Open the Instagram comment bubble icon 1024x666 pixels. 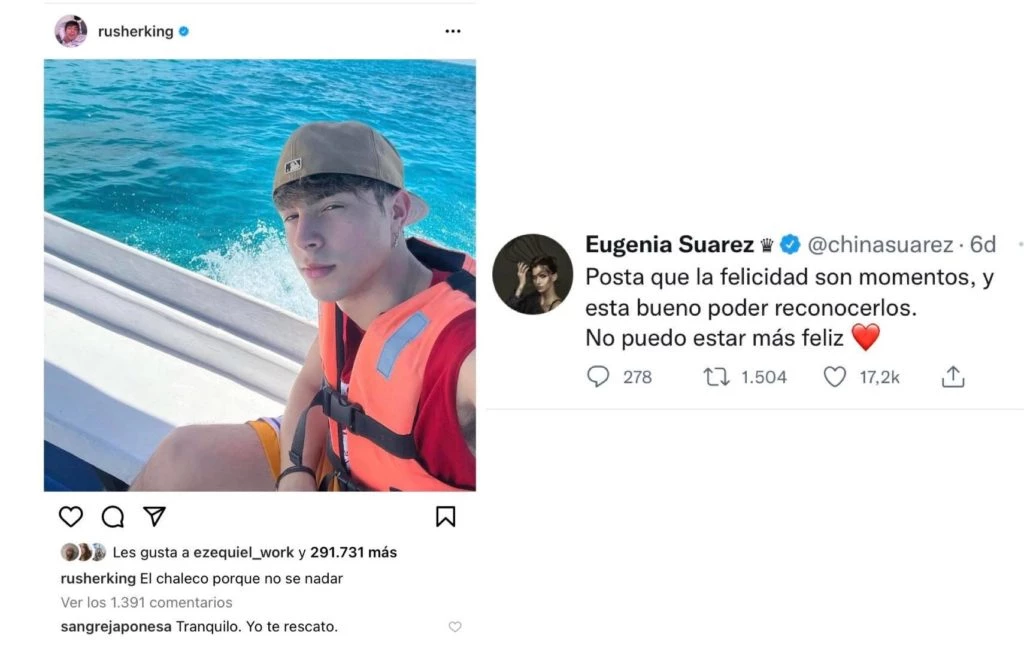pyautogui.click(x=113, y=516)
